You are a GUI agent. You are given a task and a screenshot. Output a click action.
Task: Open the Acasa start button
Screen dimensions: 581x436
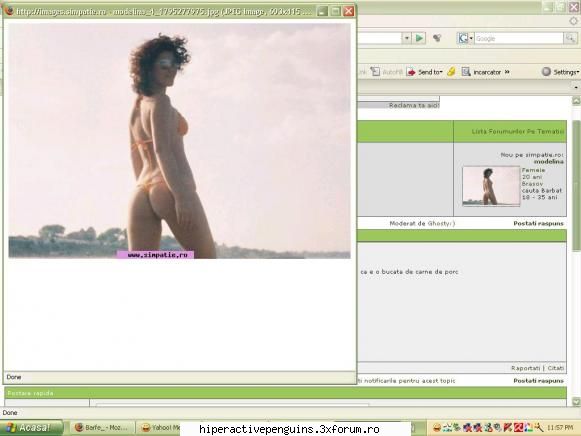[31, 428]
